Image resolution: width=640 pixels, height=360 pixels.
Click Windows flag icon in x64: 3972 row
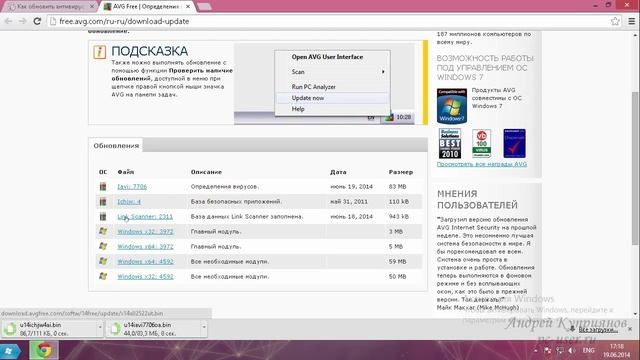(103, 247)
